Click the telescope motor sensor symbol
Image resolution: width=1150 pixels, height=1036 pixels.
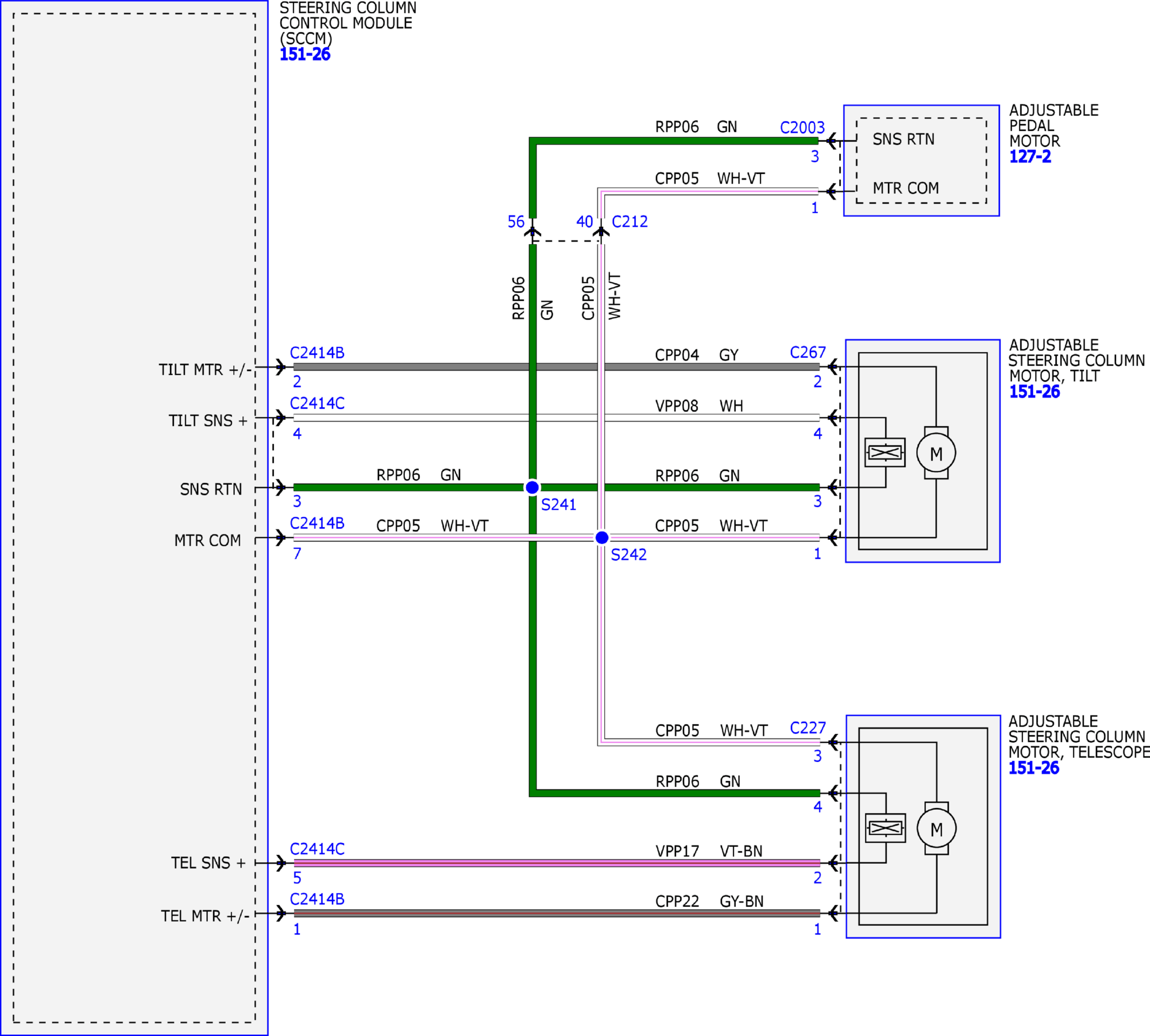[885, 828]
